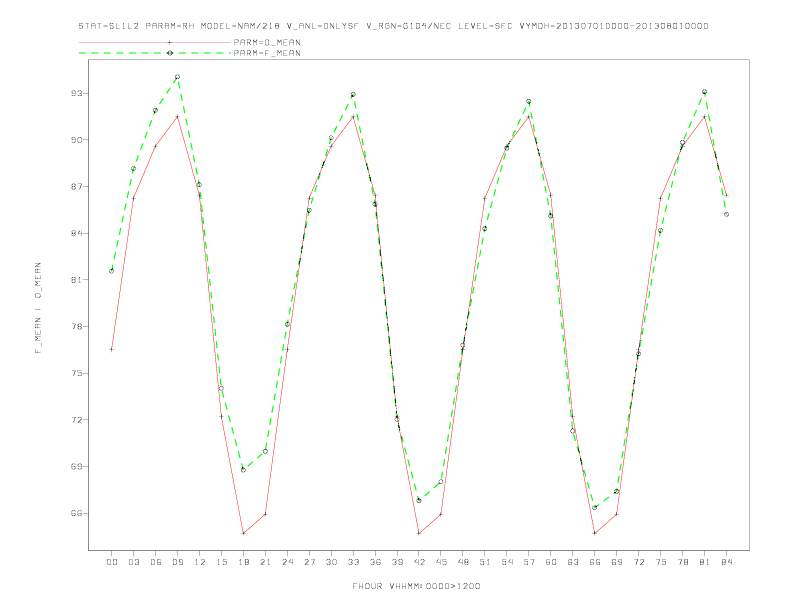The width and height of the screenshot is (792, 612).
Task: Click red O_MEAN plus marker at hour 66 minimum
Action: [595, 533]
